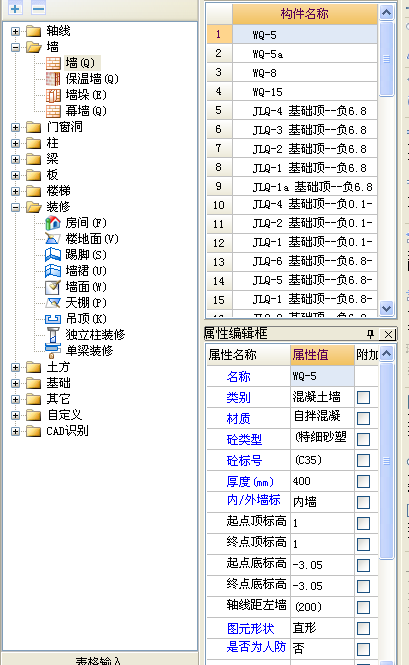The height and width of the screenshot is (665, 409).
Task: Select the 保温墙(Q) insulation wall icon
Action: pyautogui.click(x=53, y=79)
